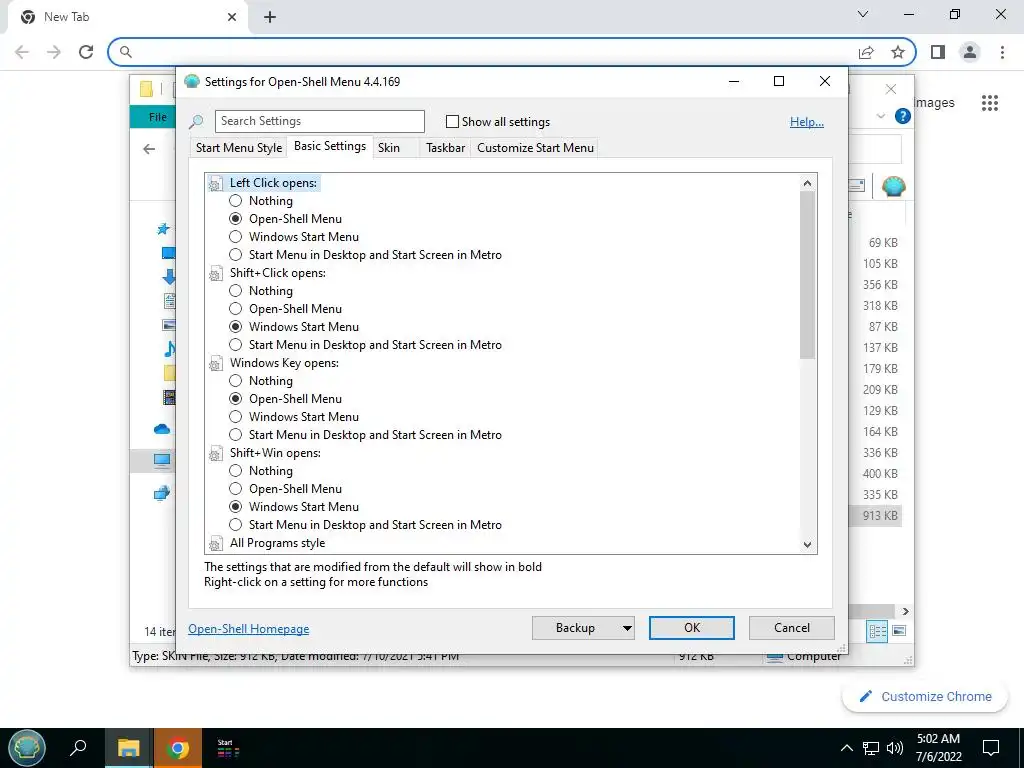Click Customize Chrome button
This screenshot has width=1024, height=768.
coord(925,696)
